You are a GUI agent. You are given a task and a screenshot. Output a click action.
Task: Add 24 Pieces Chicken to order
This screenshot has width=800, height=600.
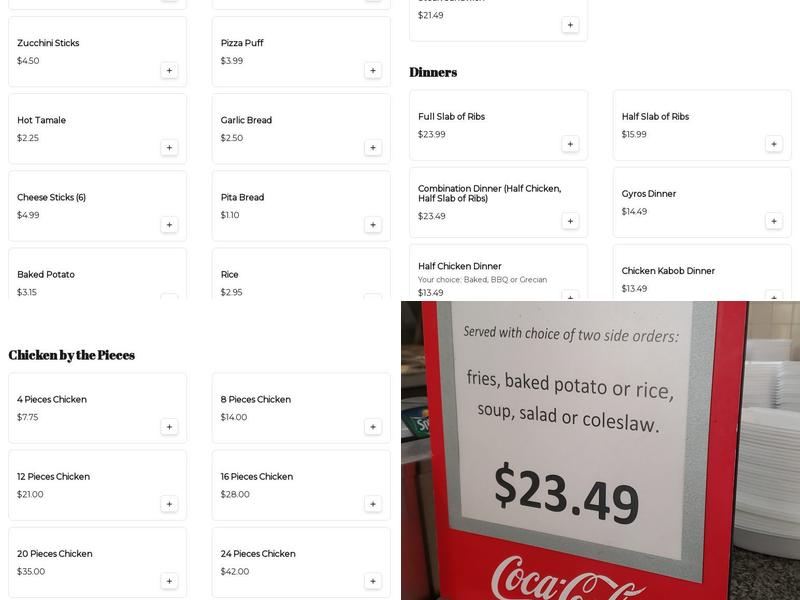pos(373,581)
